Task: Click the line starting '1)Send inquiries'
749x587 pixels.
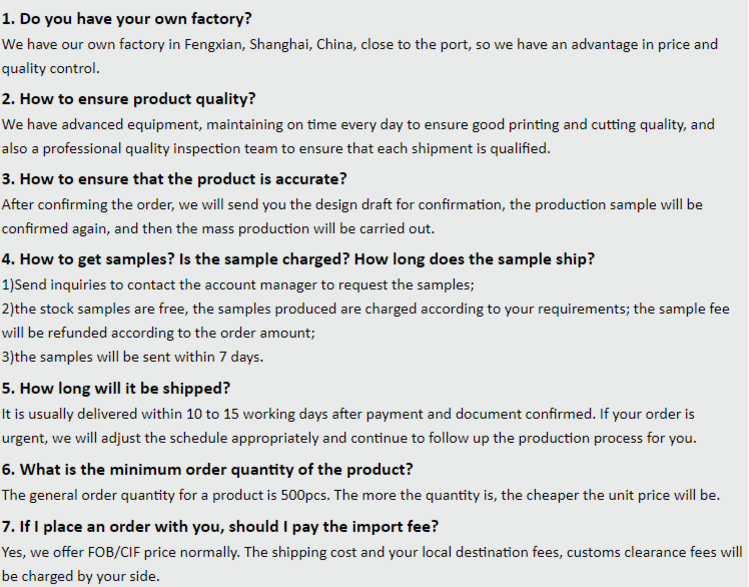Action: 238,285
